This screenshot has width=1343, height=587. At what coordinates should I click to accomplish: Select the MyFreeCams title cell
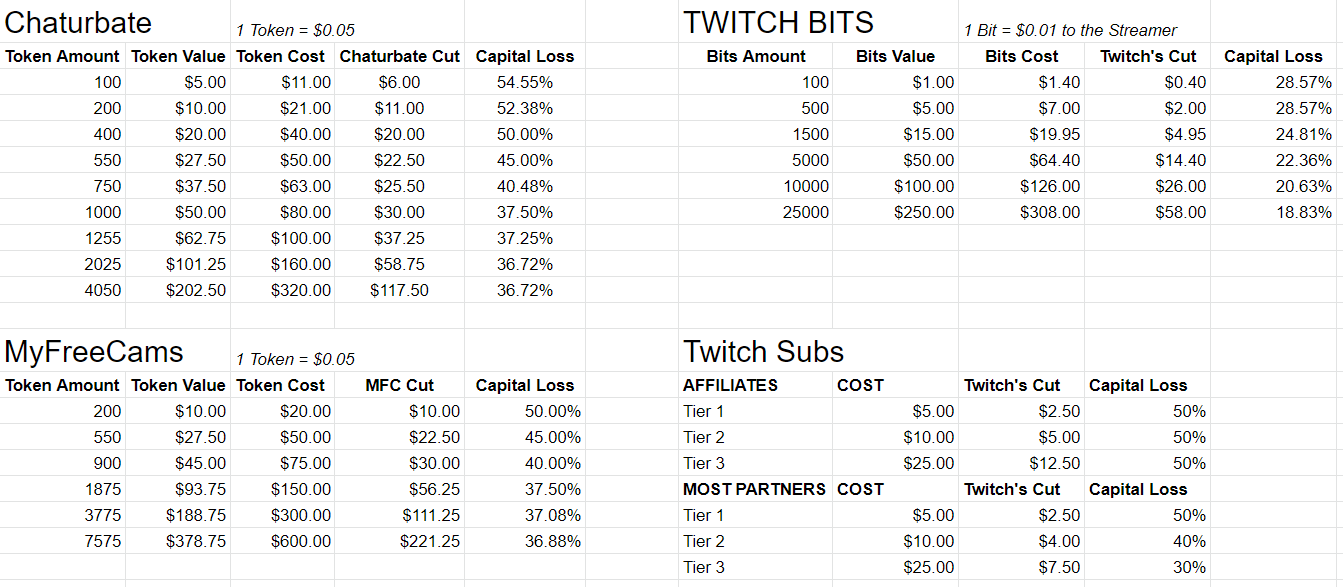pyautogui.click(x=94, y=351)
